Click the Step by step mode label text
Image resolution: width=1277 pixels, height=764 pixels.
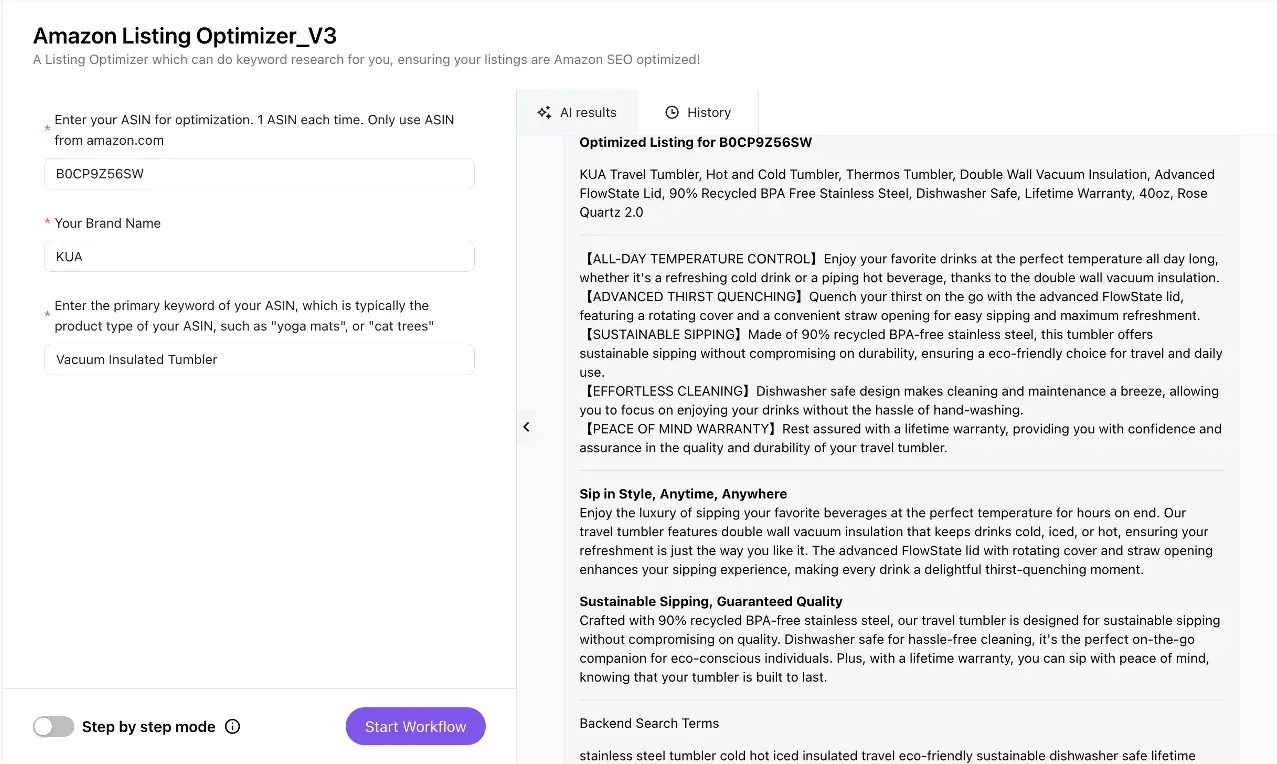[148, 727]
